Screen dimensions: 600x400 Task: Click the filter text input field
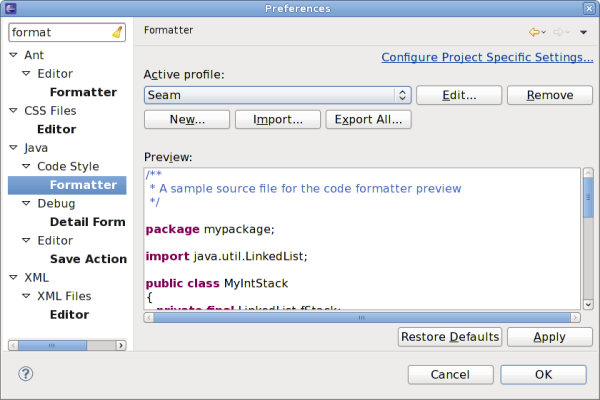tap(58, 33)
